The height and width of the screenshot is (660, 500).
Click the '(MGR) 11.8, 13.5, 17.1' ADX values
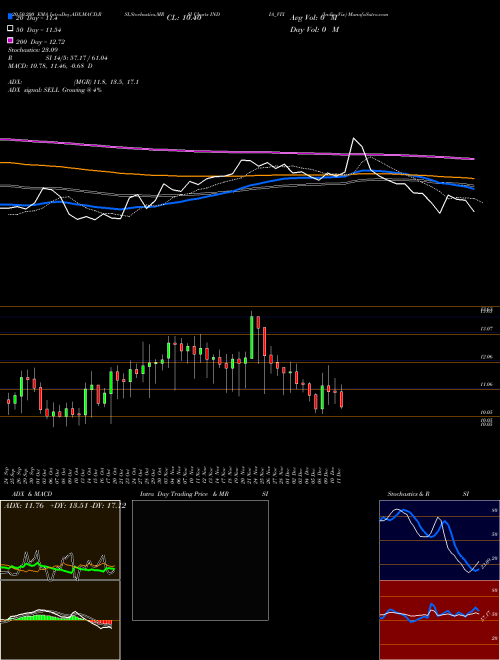(106, 82)
